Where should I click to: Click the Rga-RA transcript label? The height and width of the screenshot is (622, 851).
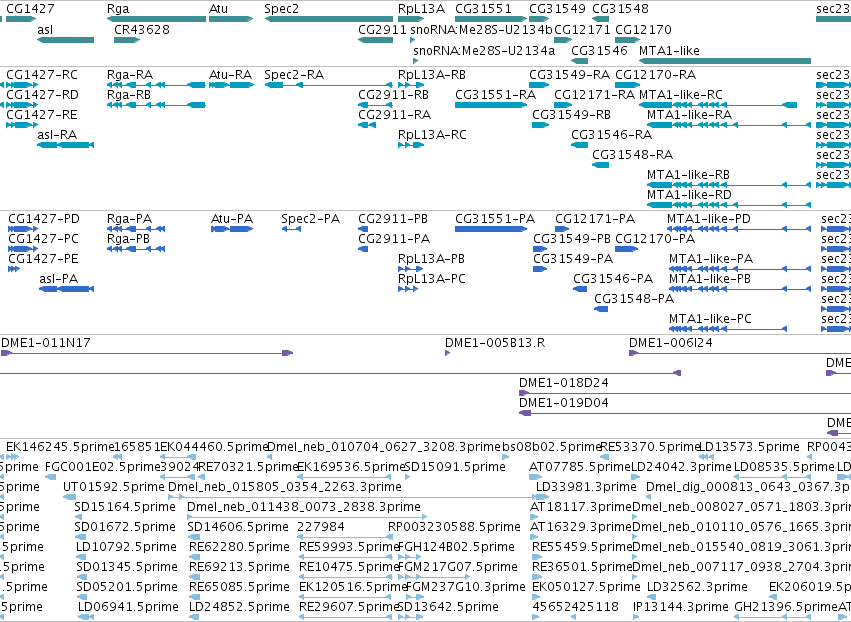point(130,74)
